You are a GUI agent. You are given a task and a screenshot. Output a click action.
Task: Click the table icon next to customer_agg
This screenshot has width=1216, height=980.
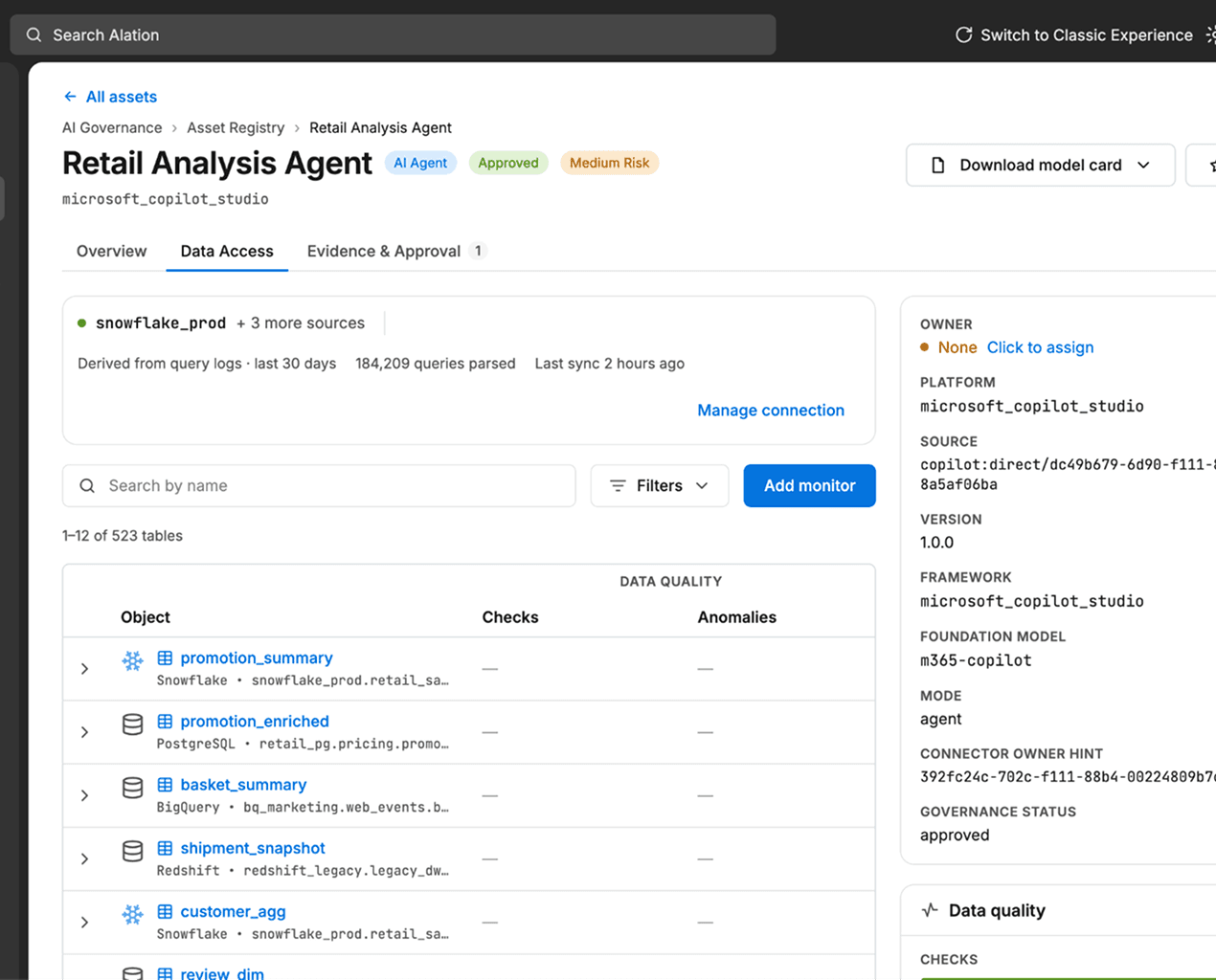[165, 912]
